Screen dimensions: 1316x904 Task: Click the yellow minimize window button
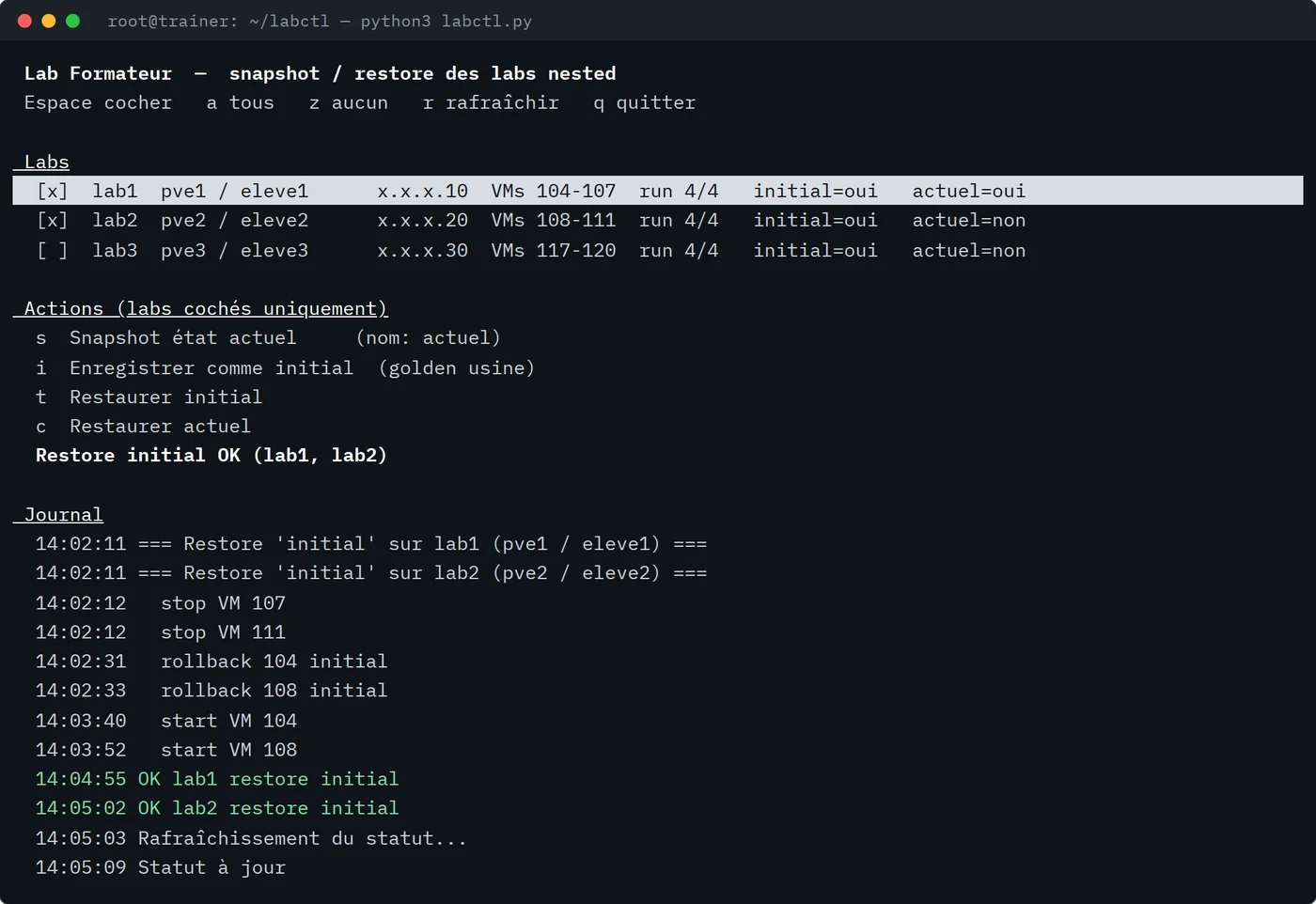tap(49, 21)
